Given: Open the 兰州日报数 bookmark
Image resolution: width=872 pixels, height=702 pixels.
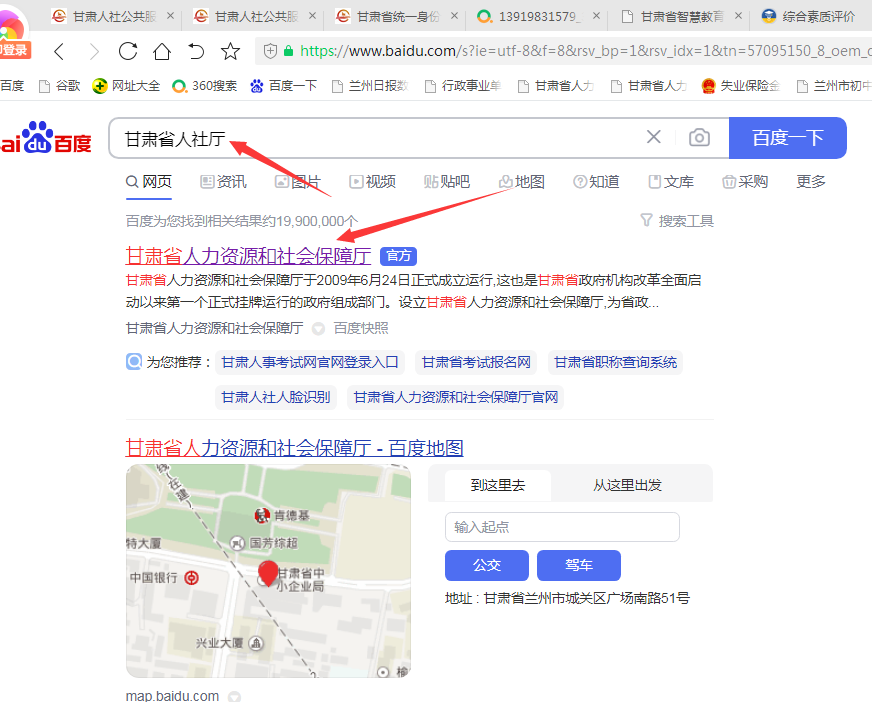Looking at the screenshot, I should point(370,86).
